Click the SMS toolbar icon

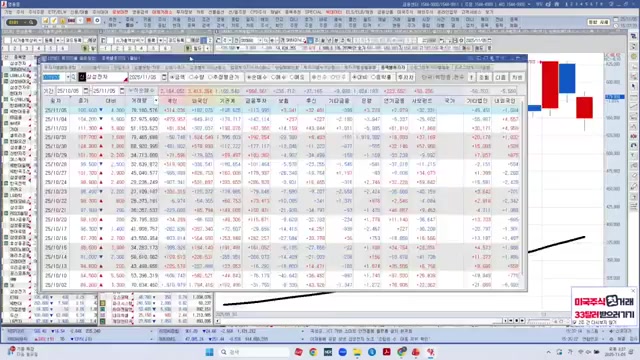click(71, 21)
